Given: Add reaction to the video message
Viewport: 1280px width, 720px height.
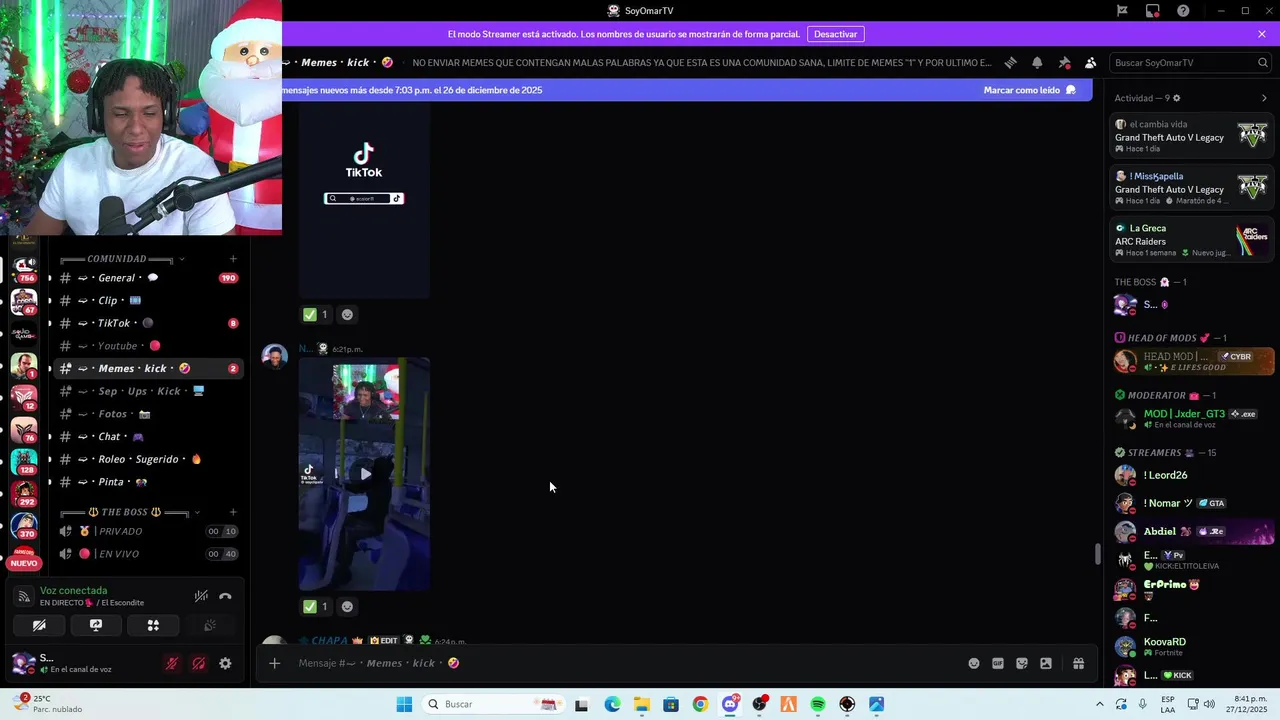Looking at the screenshot, I should click(x=347, y=606).
